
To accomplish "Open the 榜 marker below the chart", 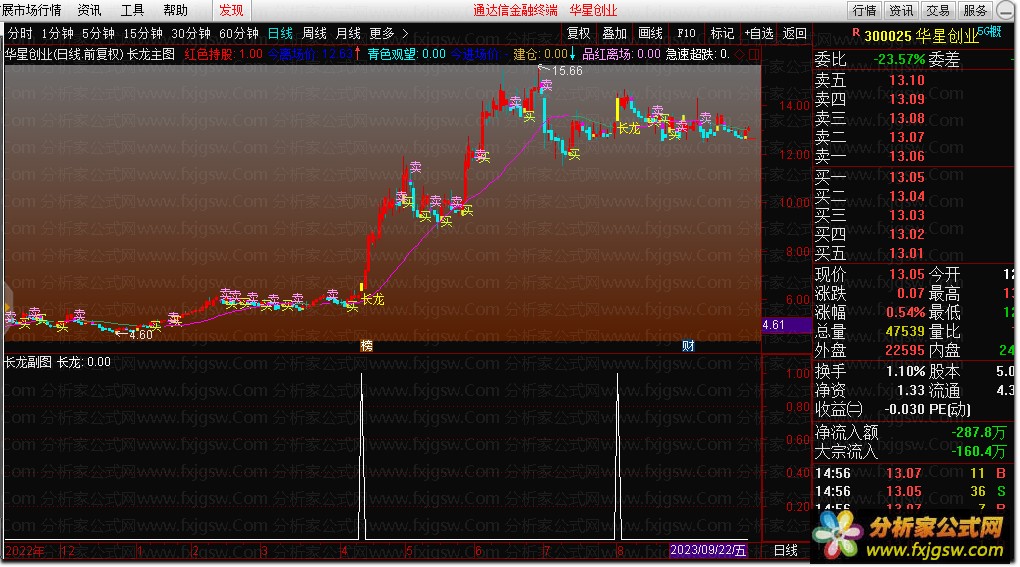I will (366, 346).
